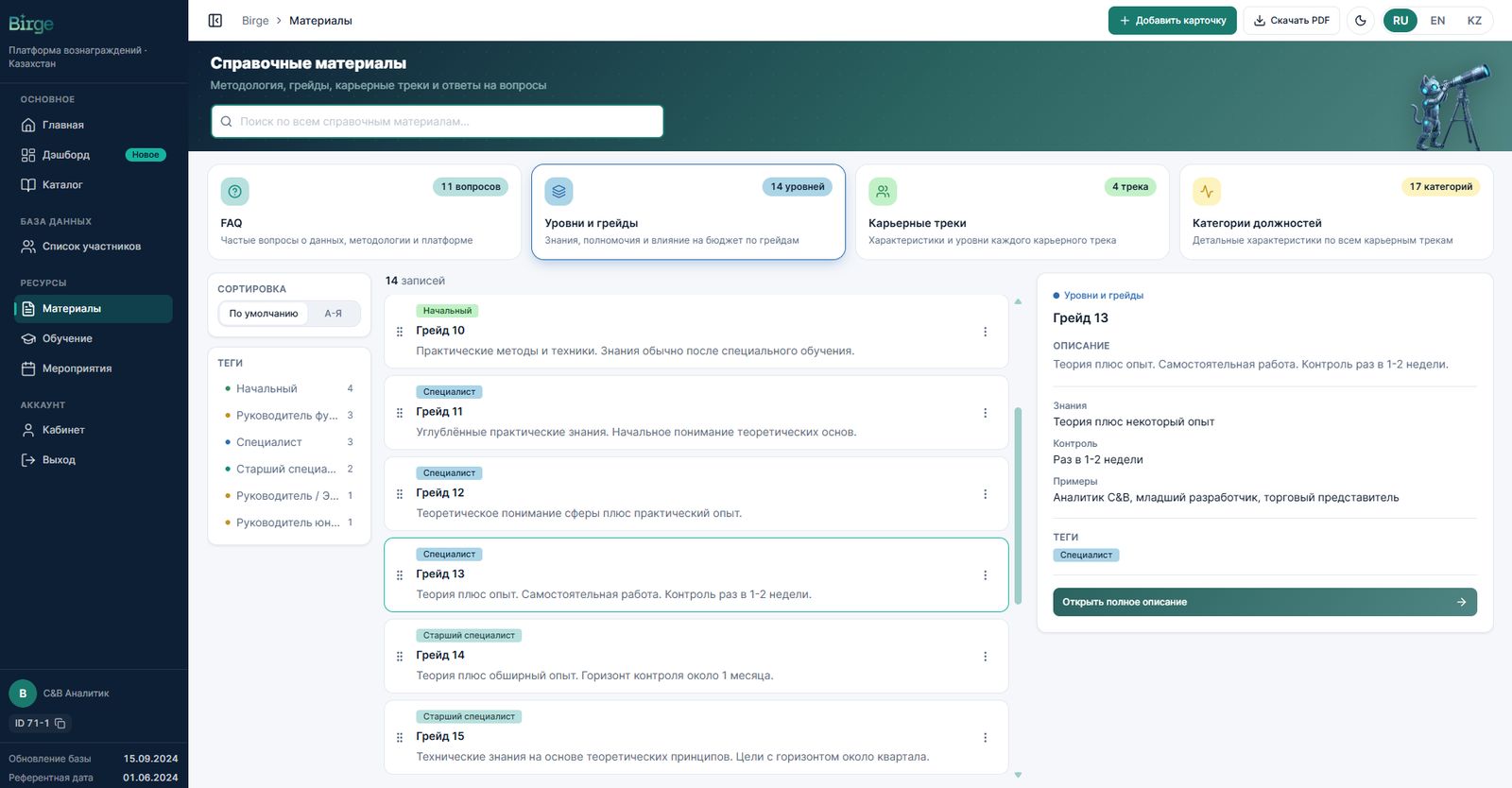The image size is (1512, 788).
Task: Filter by Руководитель / Э... tag
Action: click(289, 496)
